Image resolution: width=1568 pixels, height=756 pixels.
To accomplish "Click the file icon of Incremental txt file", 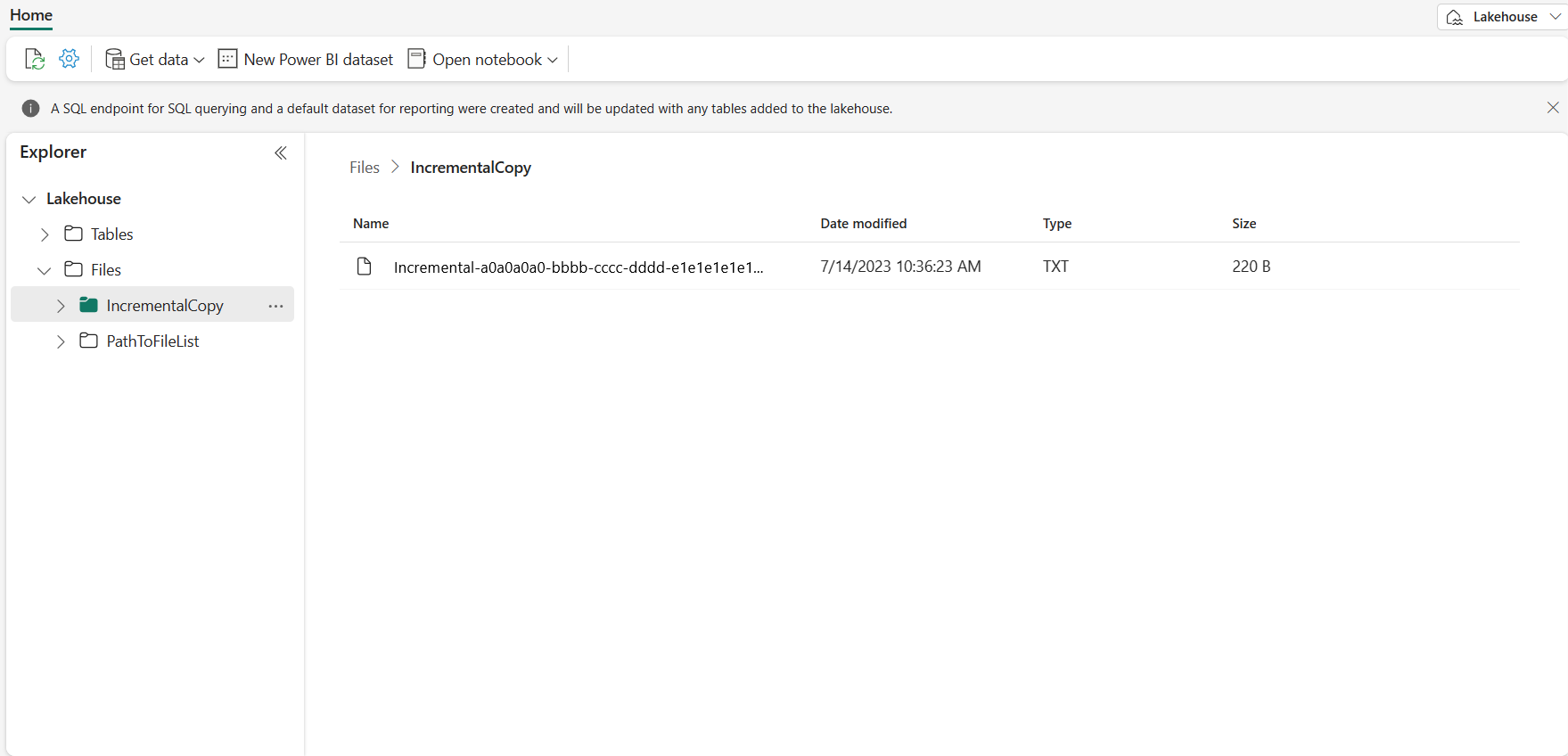I will [364, 267].
